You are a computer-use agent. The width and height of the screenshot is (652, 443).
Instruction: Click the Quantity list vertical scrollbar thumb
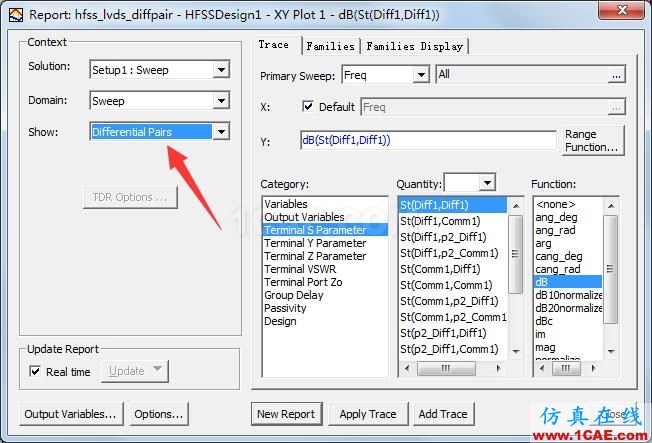[516, 254]
